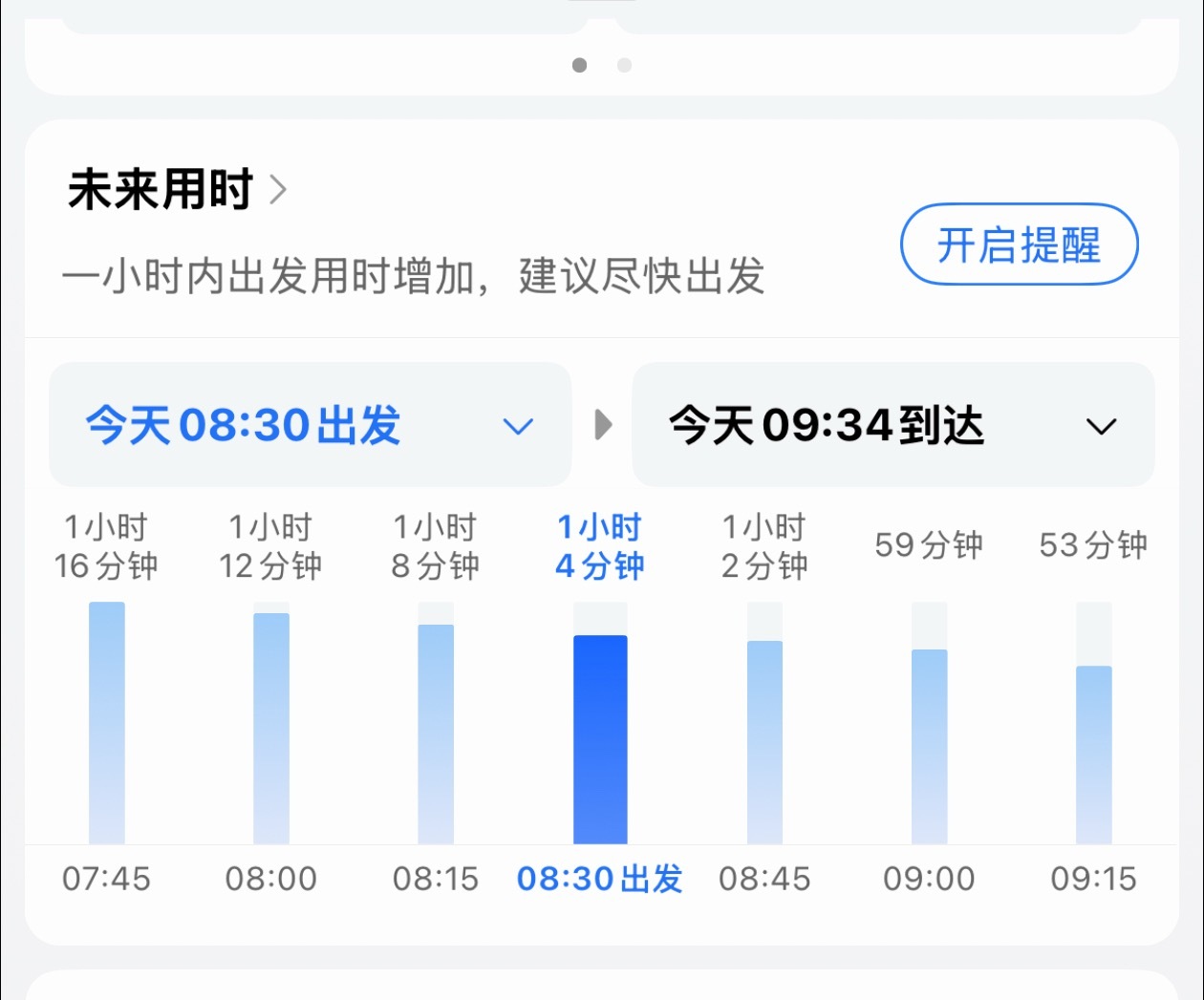The image size is (1204, 1000).
Task: Tap the 08:30 出发 label
Action: 599,878
